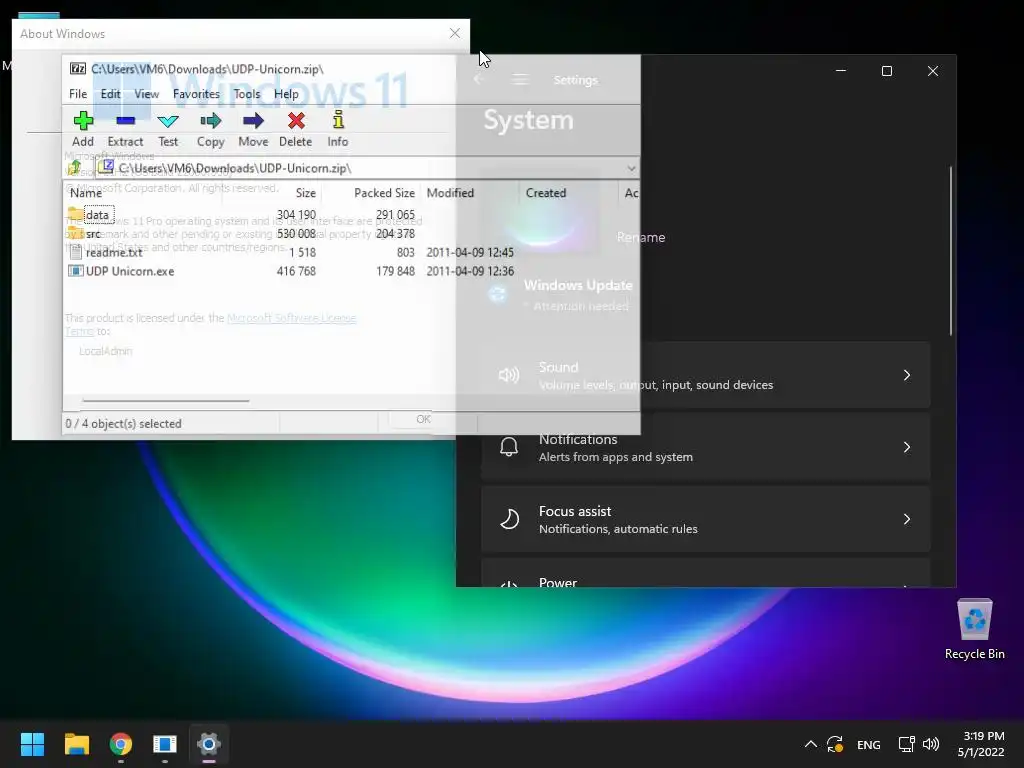Sort by the Size column header
Image resolution: width=1024 pixels, height=768 pixels.
pos(306,193)
